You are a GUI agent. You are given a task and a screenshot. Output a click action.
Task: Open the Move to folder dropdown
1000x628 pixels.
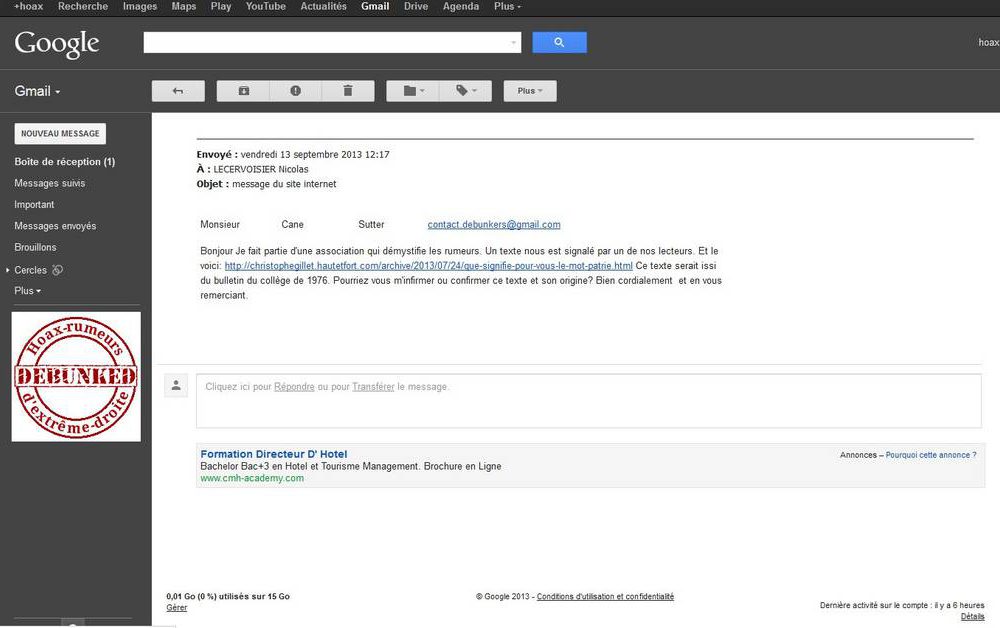(x=413, y=91)
